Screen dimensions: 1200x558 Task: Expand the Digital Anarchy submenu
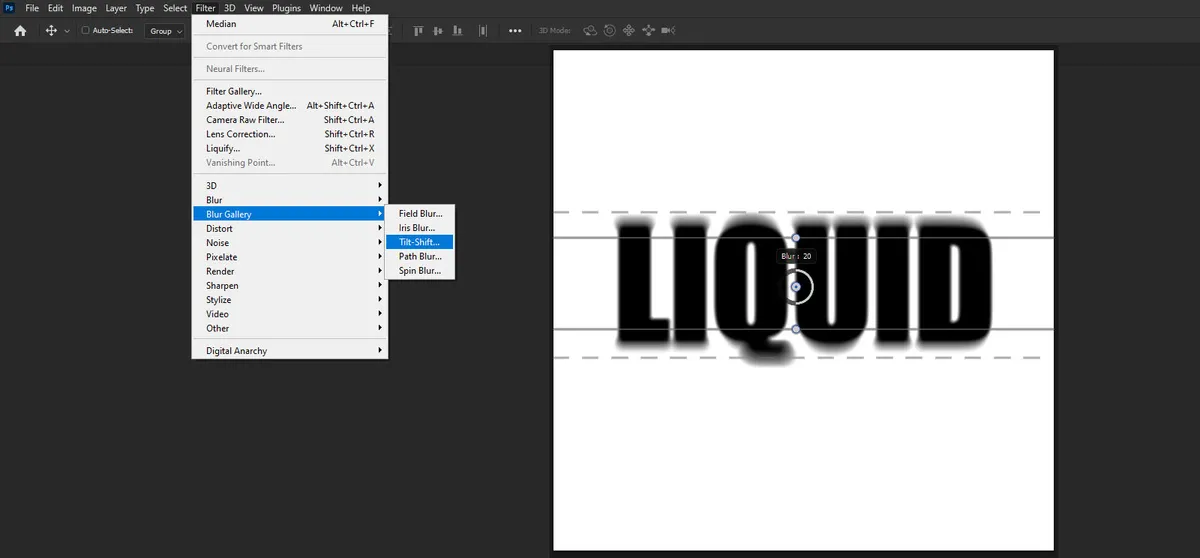pos(290,351)
